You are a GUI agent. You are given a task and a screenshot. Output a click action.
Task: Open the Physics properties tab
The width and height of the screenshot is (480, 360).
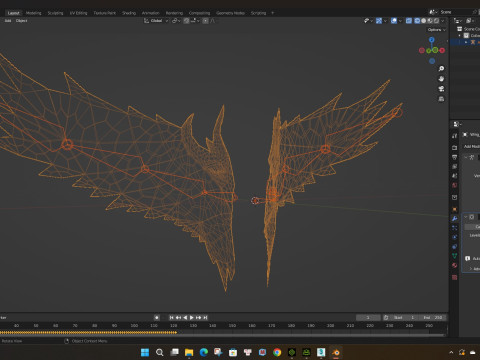454,237
